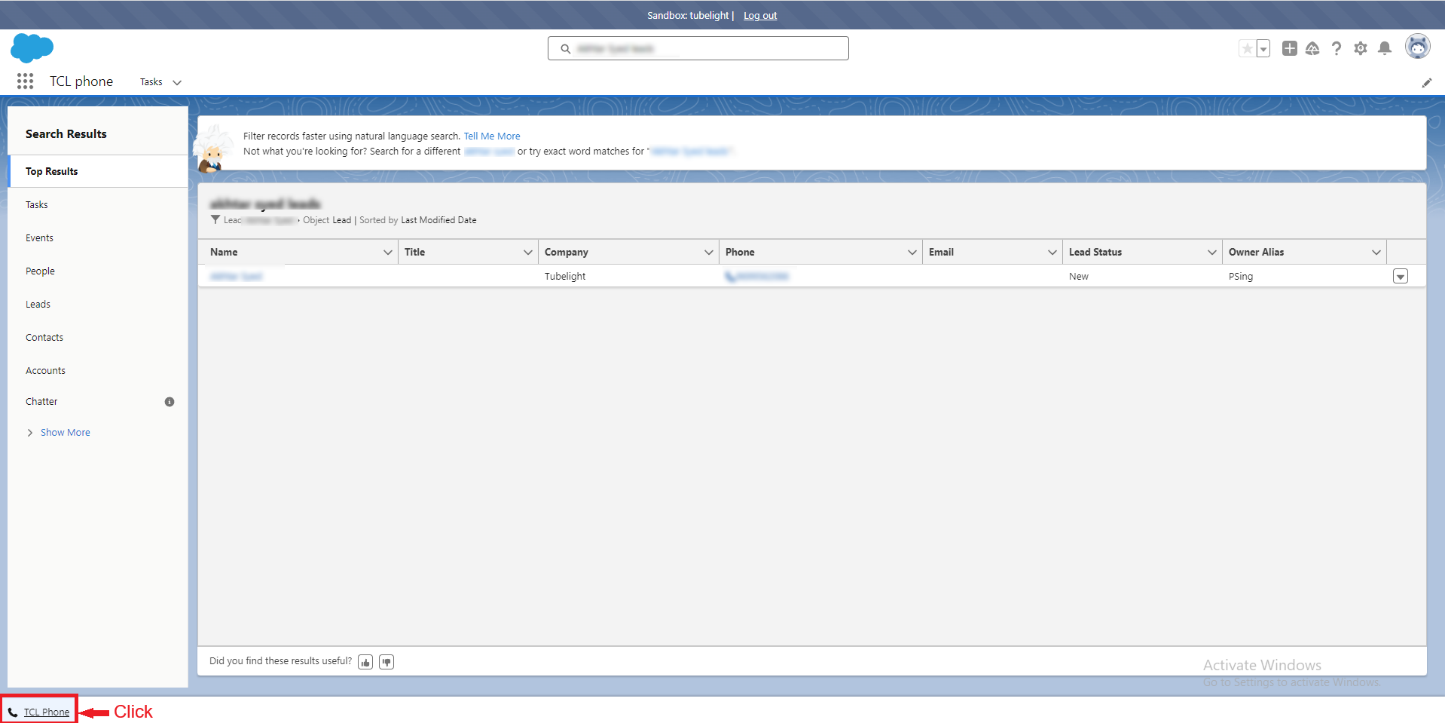This screenshot has width=1445, height=723.
Task: Open the favorites list dropdown arrow
Action: [x=1263, y=48]
